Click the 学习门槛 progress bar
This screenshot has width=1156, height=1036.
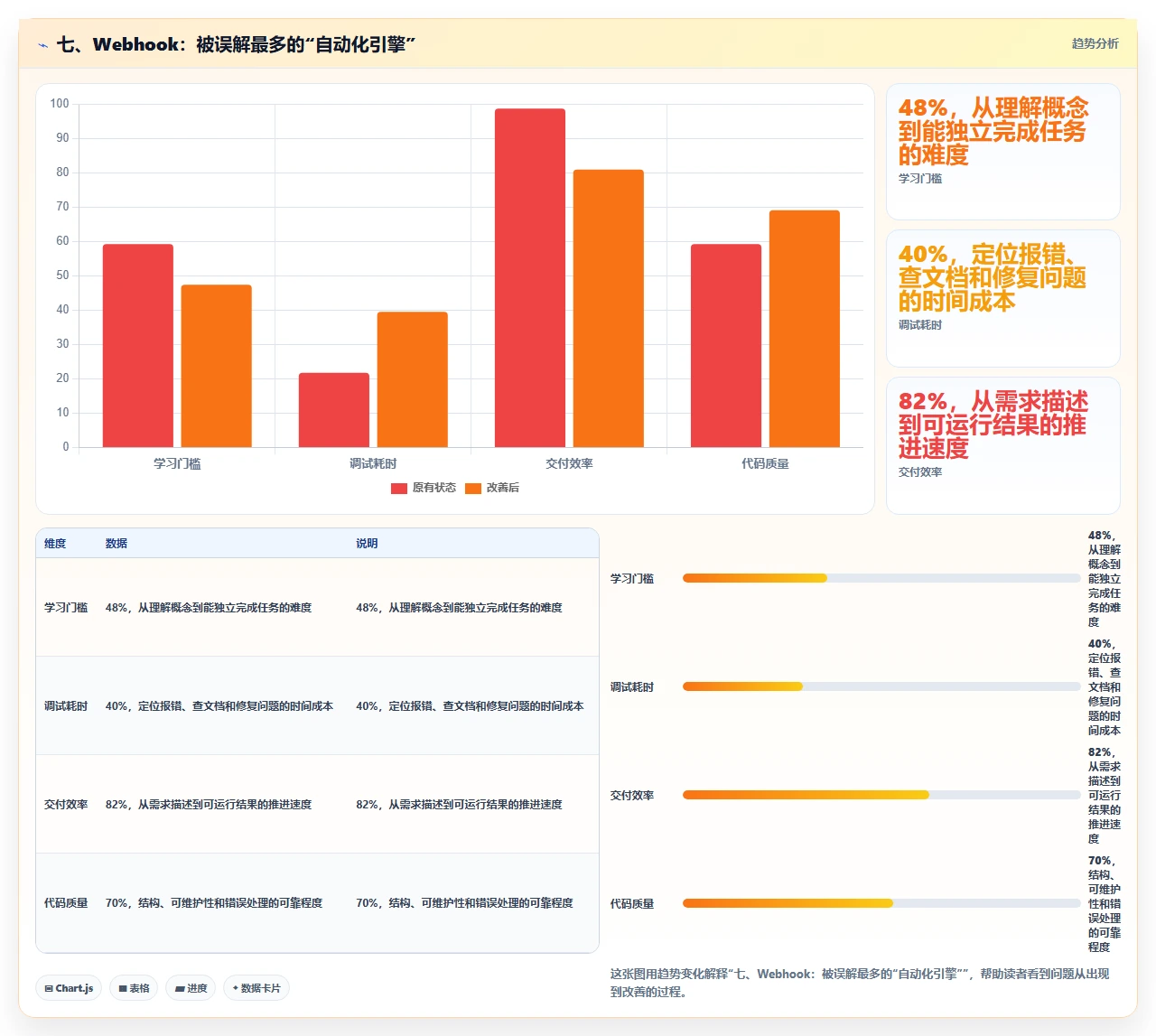(x=881, y=578)
